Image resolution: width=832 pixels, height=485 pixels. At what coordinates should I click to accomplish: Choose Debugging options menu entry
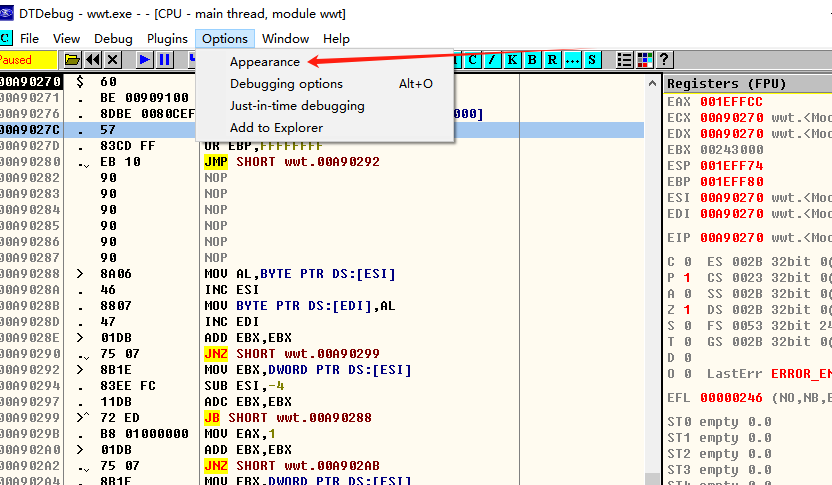coord(286,84)
